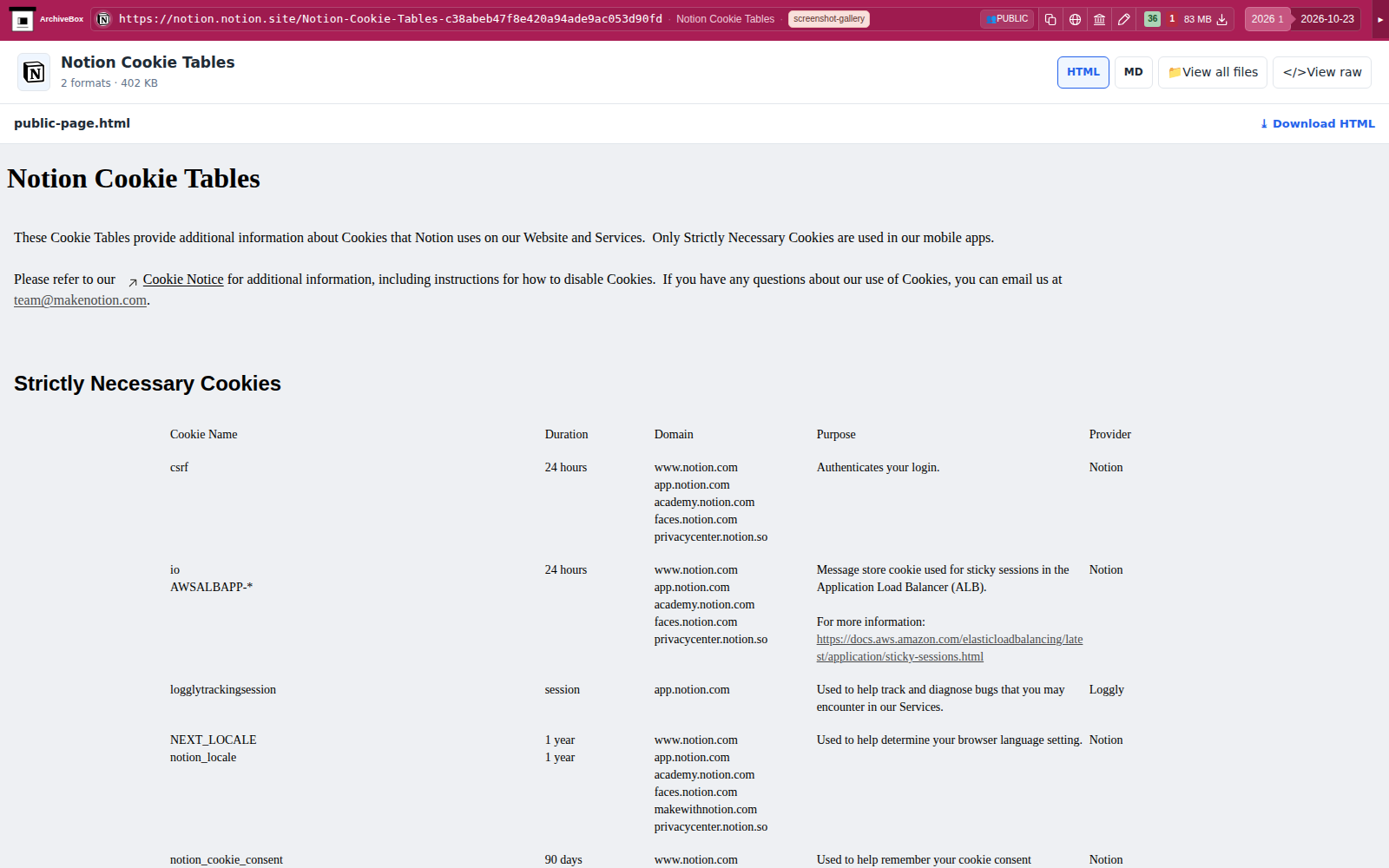Image resolution: width=1389 pixels, height=868 pixels.
Task: Click the pencil edit icon
Action: (1123, 19)
